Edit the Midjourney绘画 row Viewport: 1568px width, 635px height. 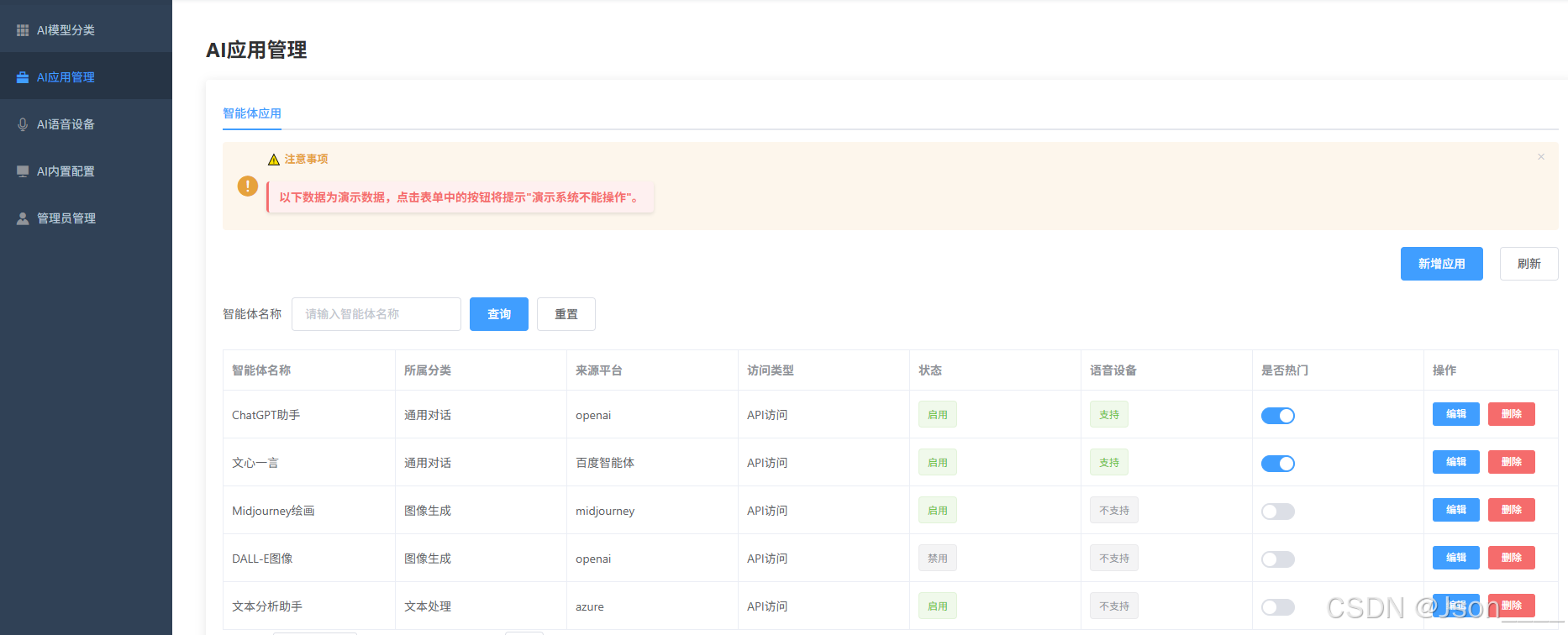[x=1456, y=510]
